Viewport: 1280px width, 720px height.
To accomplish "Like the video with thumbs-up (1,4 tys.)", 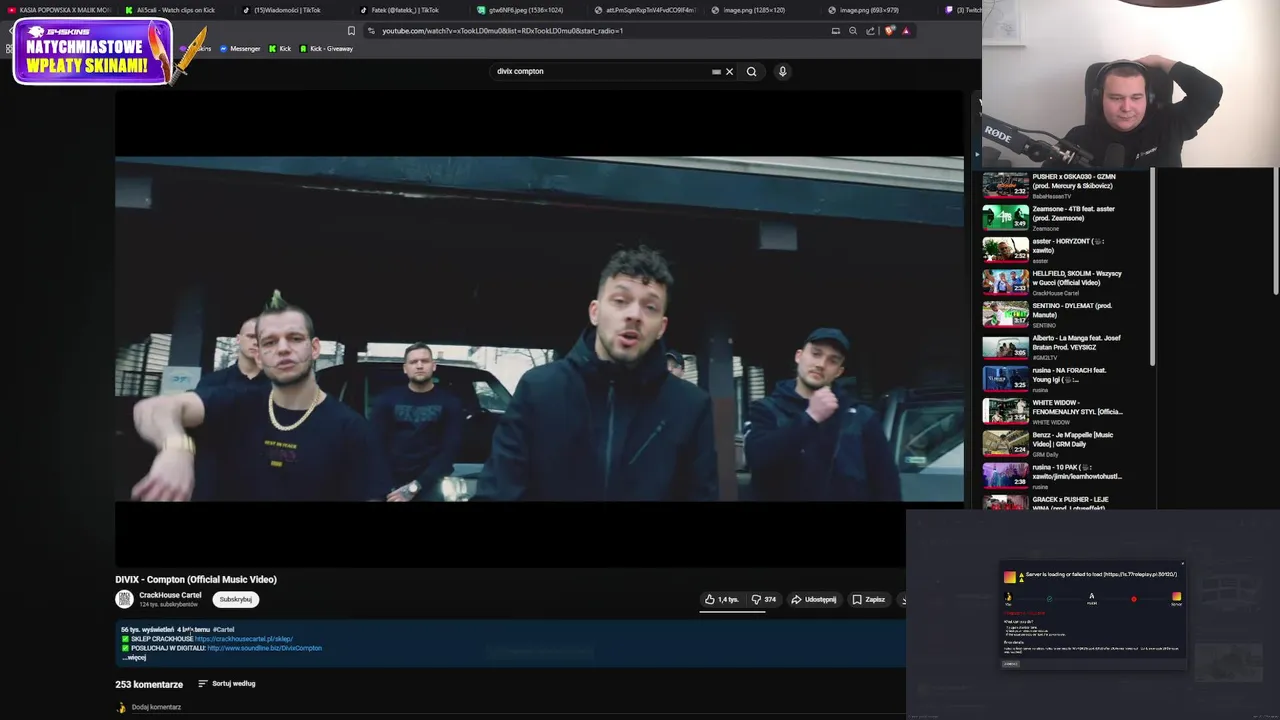I will click(x=721, y=599).
